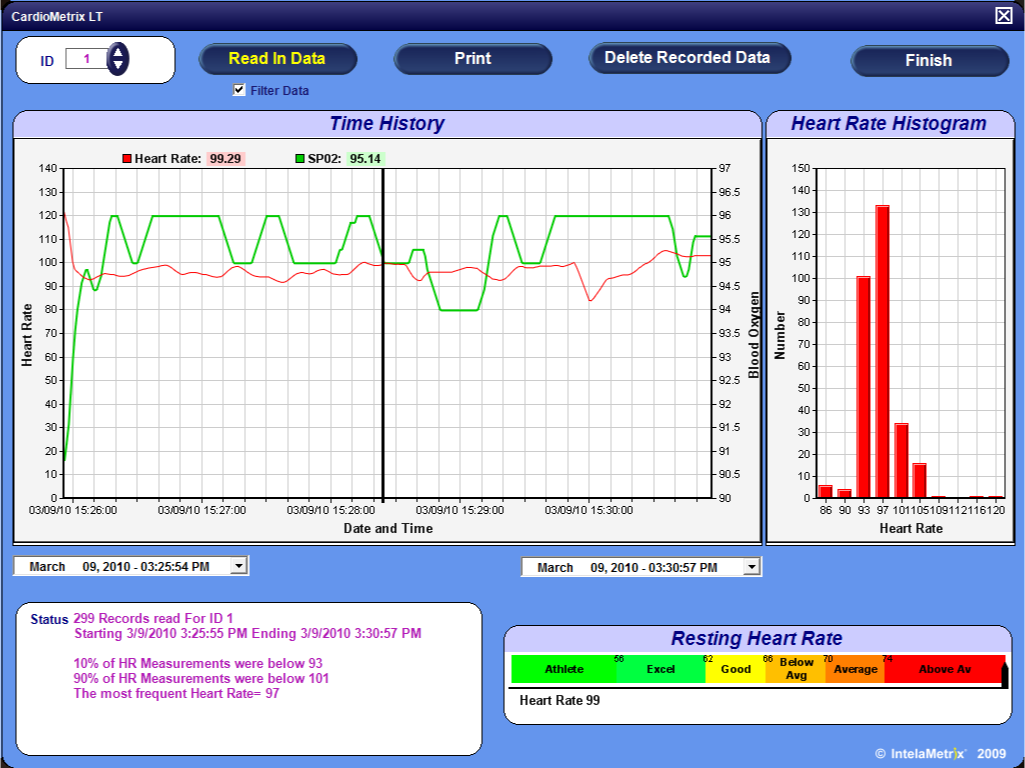Click the 'Heart Rate 99' text
Viewport: 1025px width, 768px height.
pos(560,701)
